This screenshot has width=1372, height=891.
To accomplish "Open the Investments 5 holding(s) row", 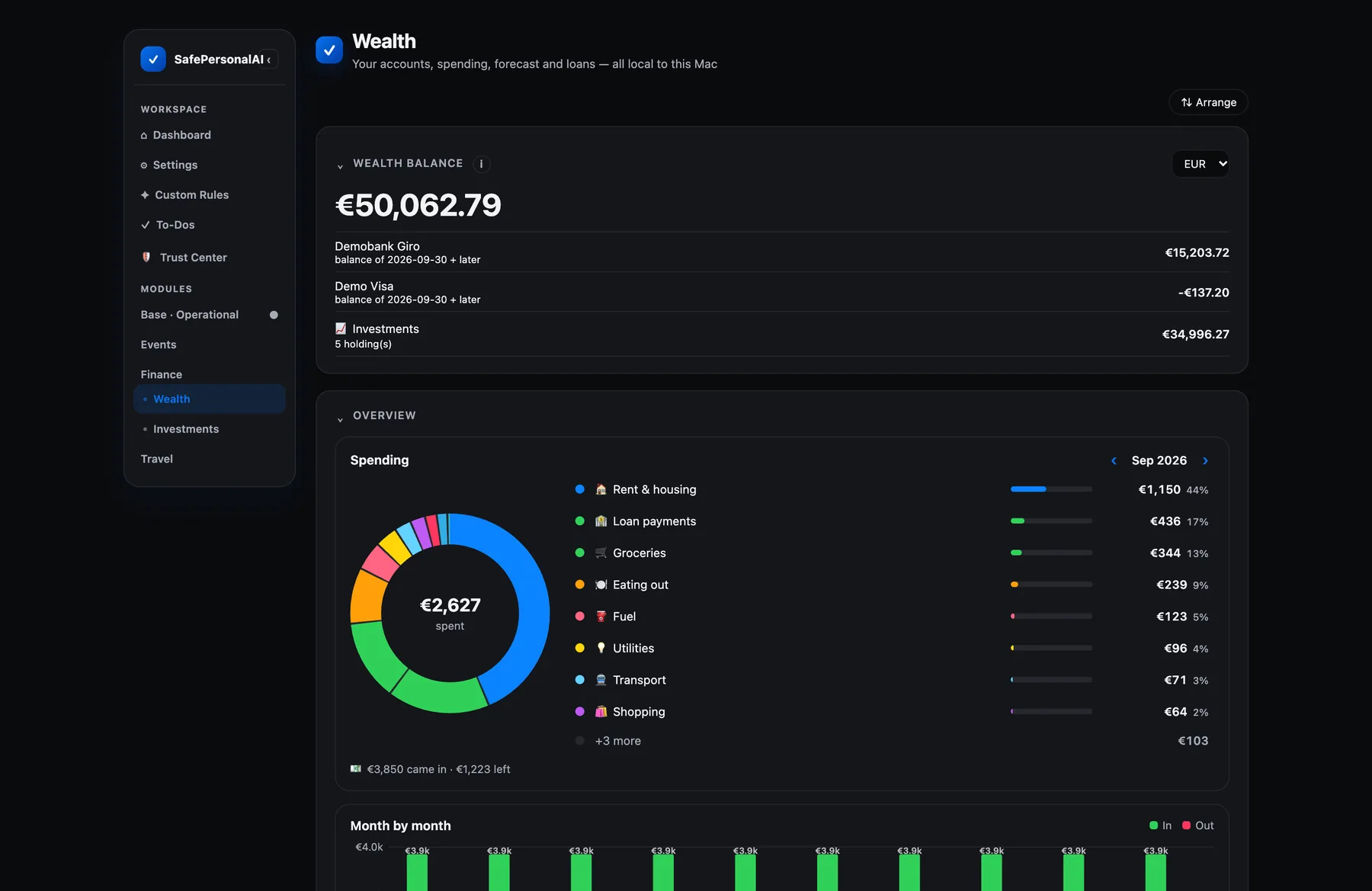I will (782, 335).
